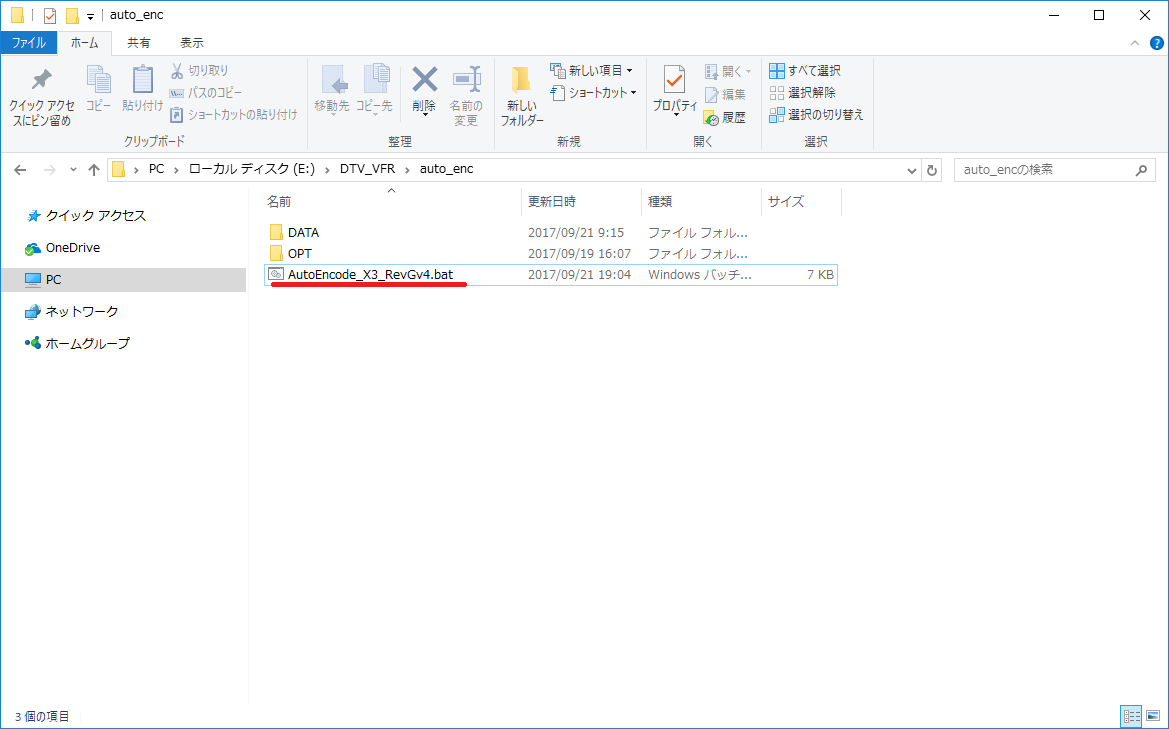
Task: Open the Copy to (コピー先) button
Action: coord(374,90)
